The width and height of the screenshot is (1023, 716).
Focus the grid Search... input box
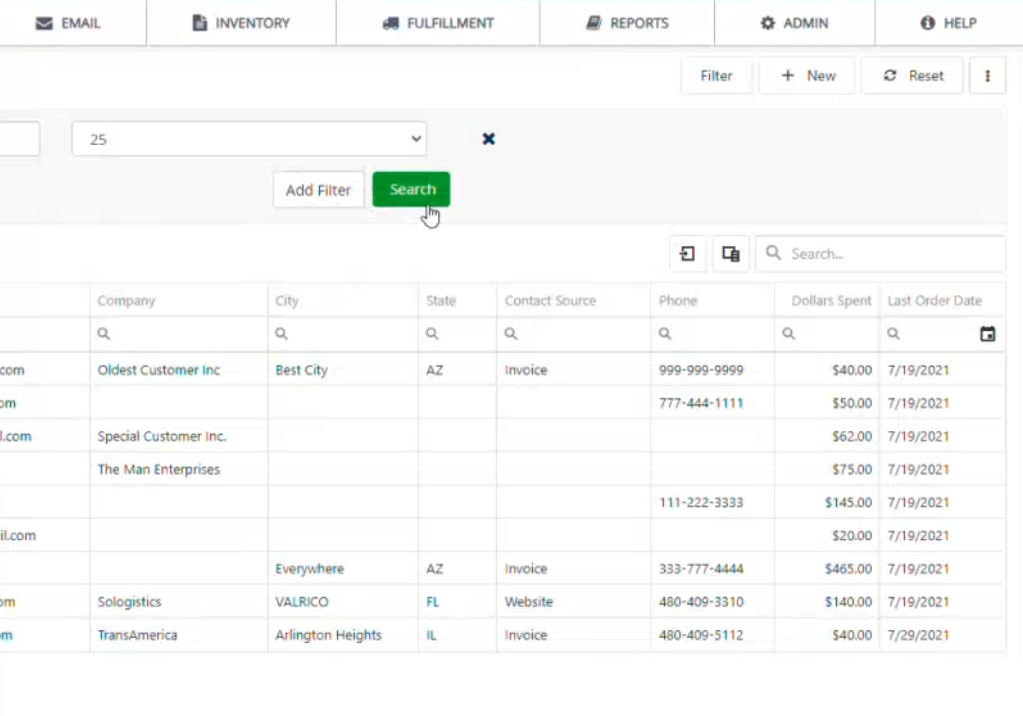click(881, 254)
